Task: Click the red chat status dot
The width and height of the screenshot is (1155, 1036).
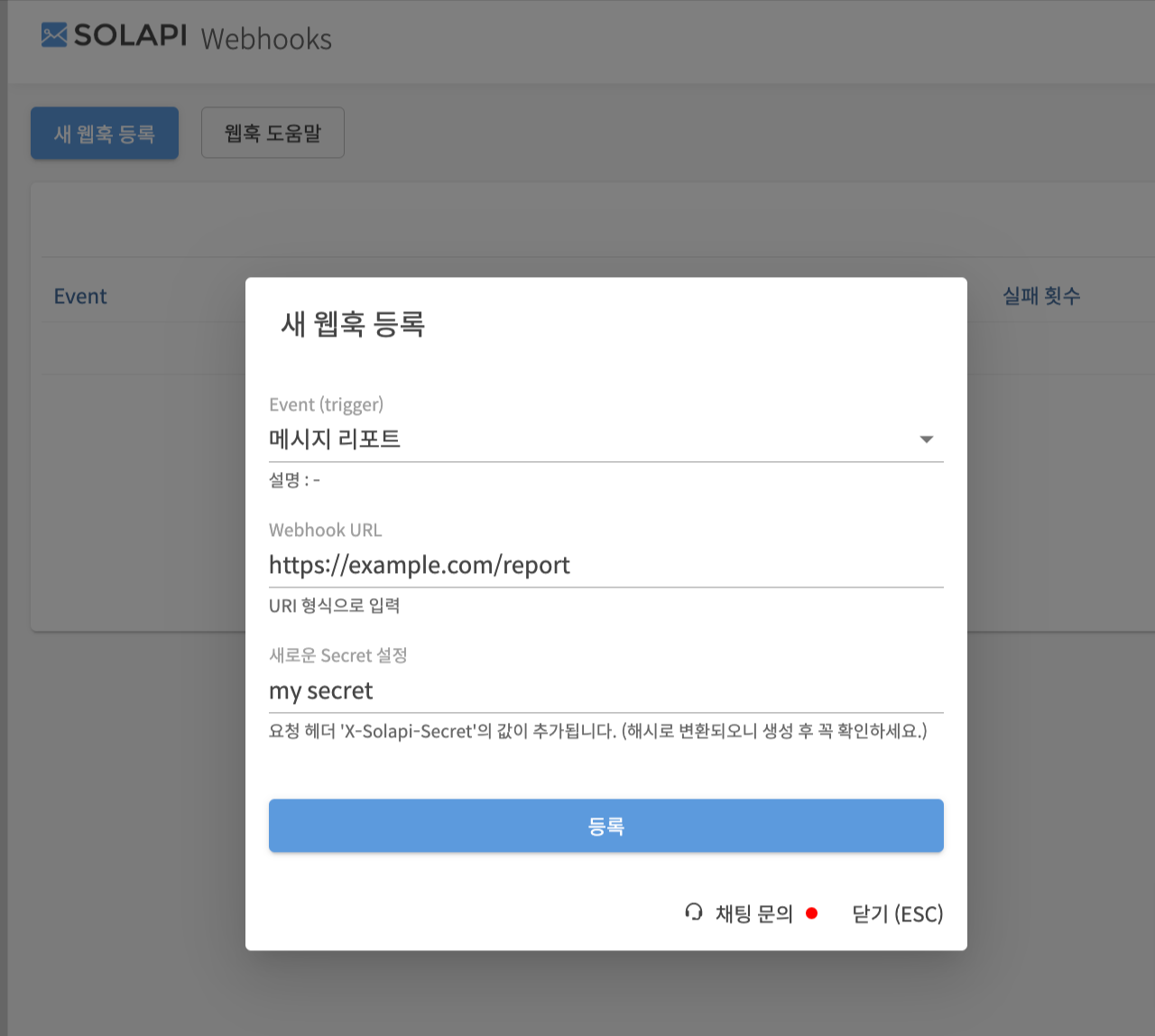Action: 811,913
